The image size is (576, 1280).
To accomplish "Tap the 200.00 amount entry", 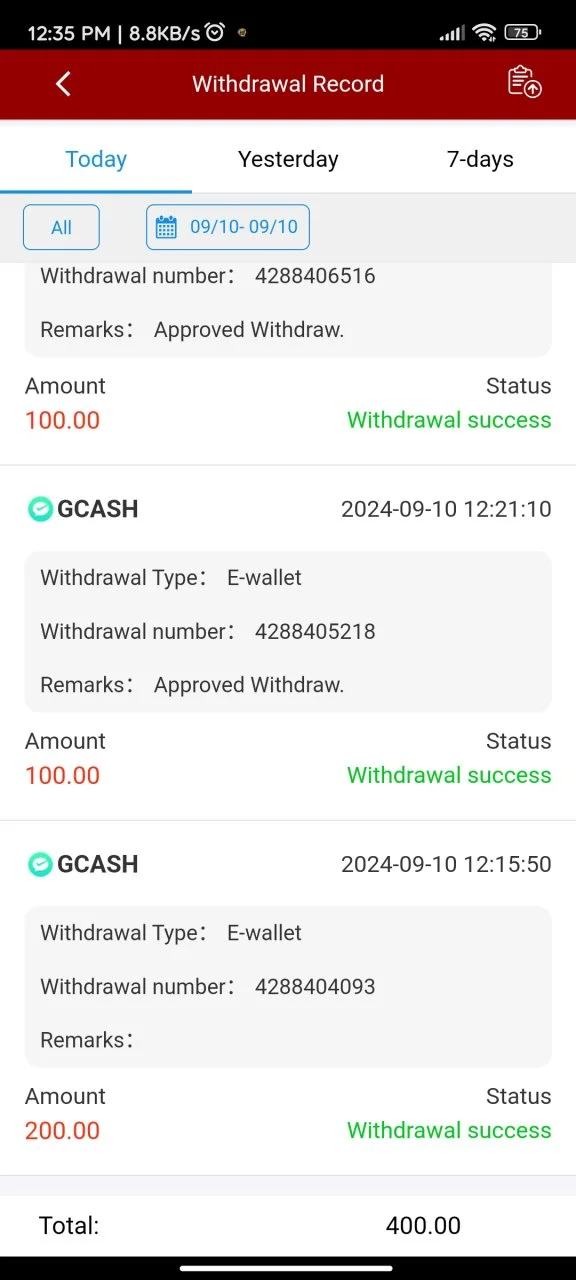I will (62, 1130).
